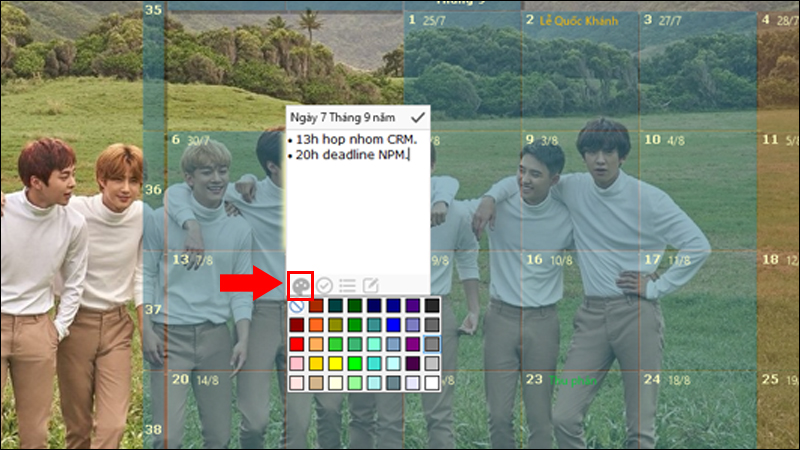
Task: Choose the bright lime green swatch
Action: [354, 362]
